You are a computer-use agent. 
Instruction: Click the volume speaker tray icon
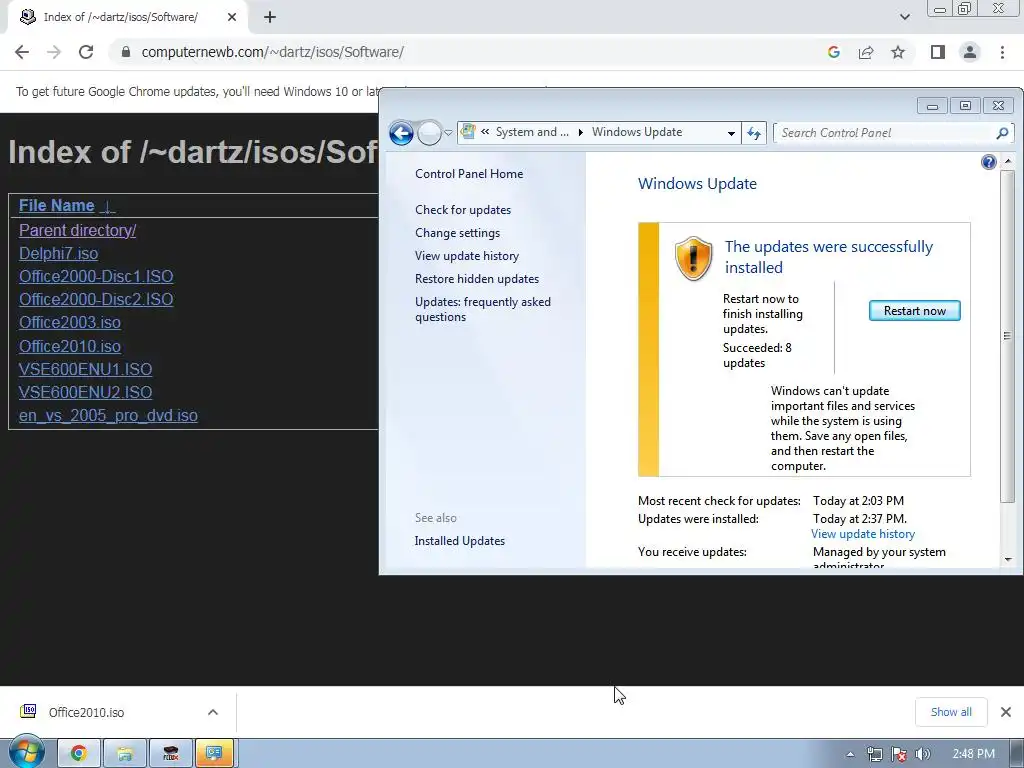click(x=922, y=754)
